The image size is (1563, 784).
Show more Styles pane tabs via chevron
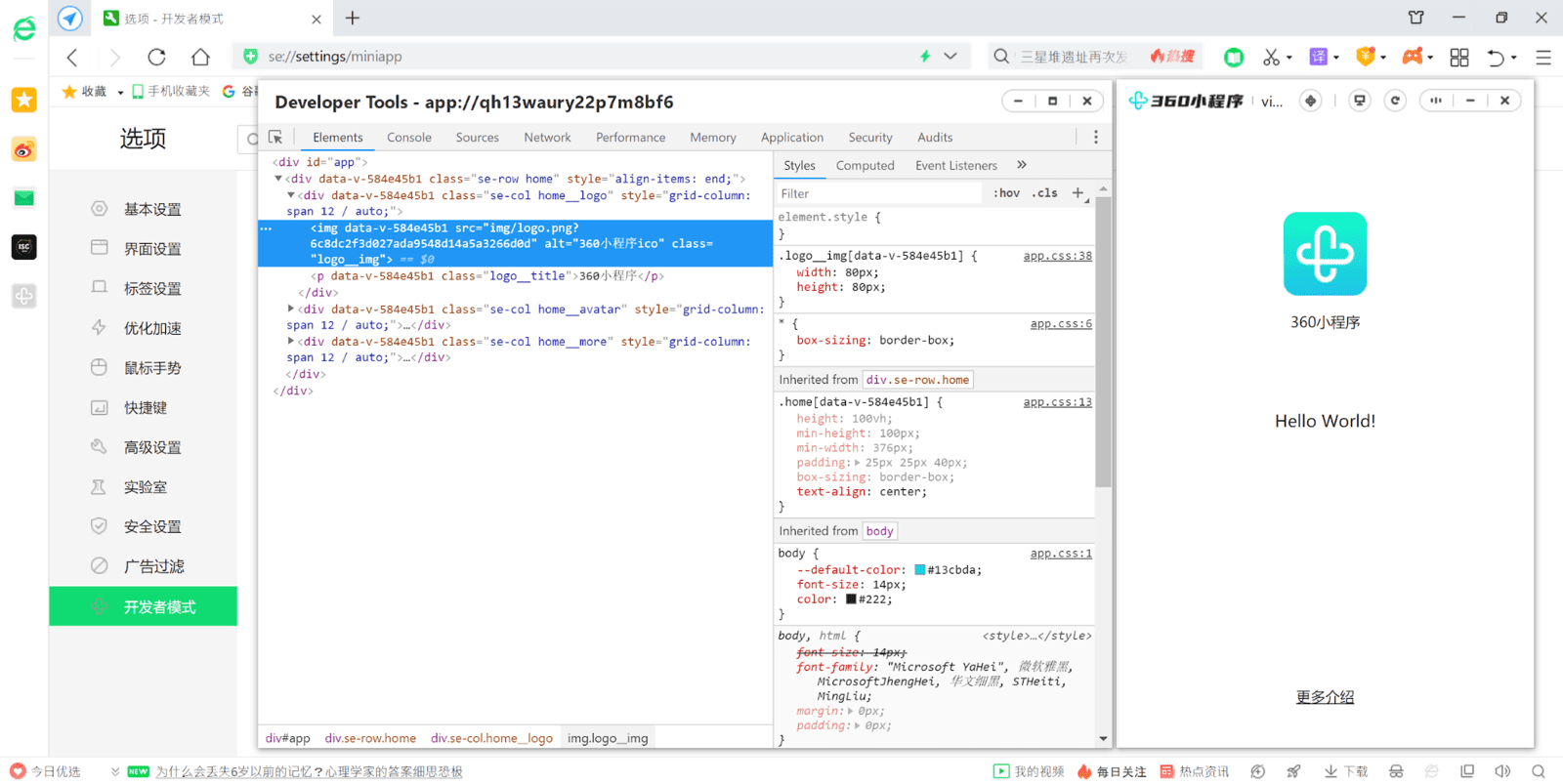[1022, 165]
